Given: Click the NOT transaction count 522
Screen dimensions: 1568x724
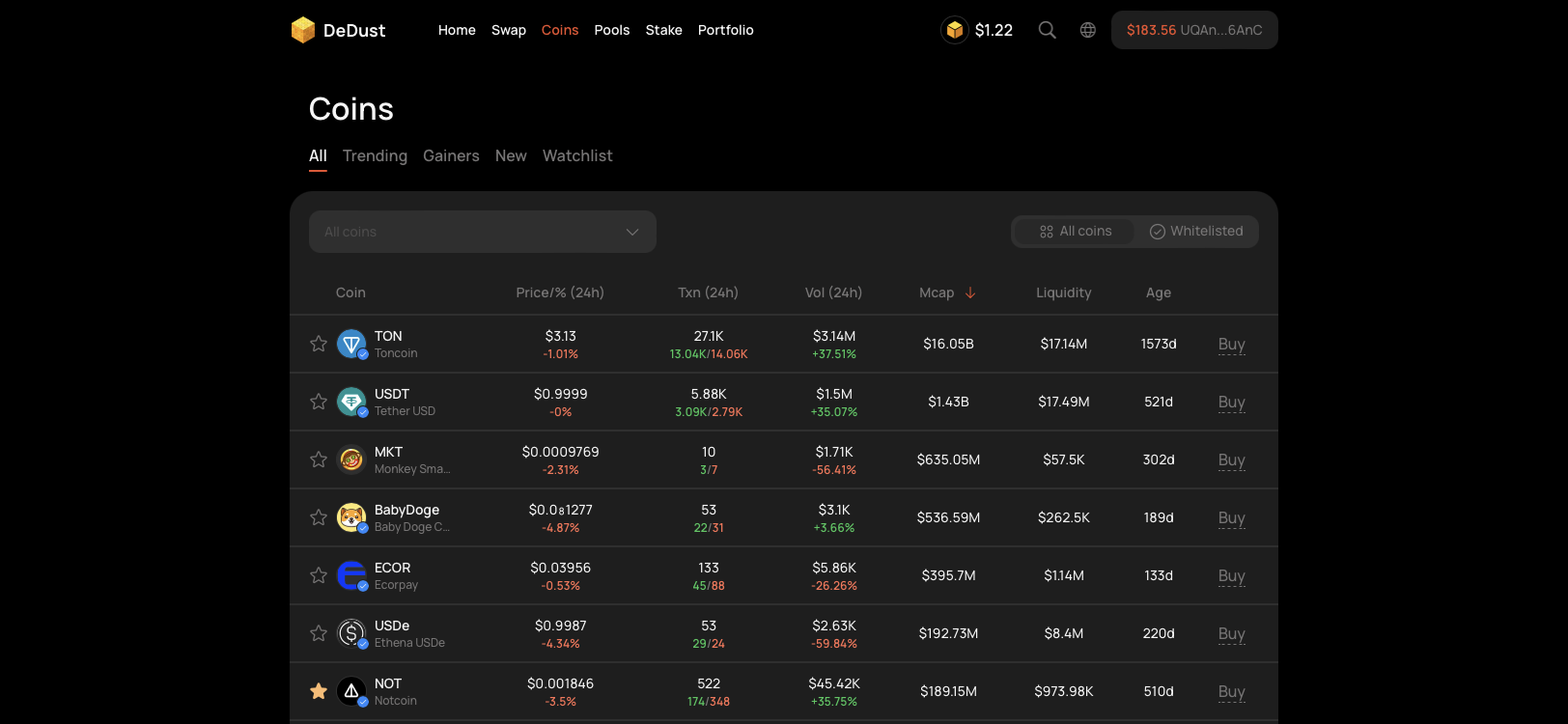Looking at the screenshot, I should click(709, 683).
